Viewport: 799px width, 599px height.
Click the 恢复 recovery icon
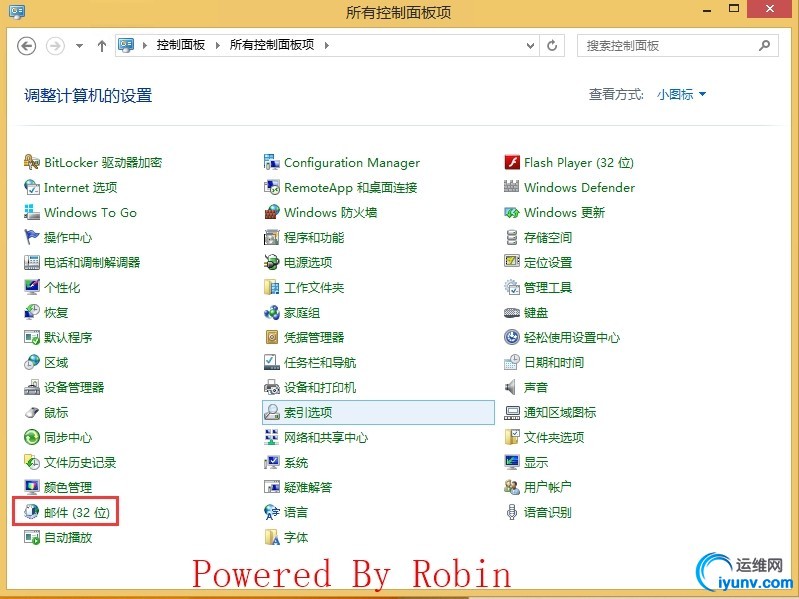click(32, 312)
